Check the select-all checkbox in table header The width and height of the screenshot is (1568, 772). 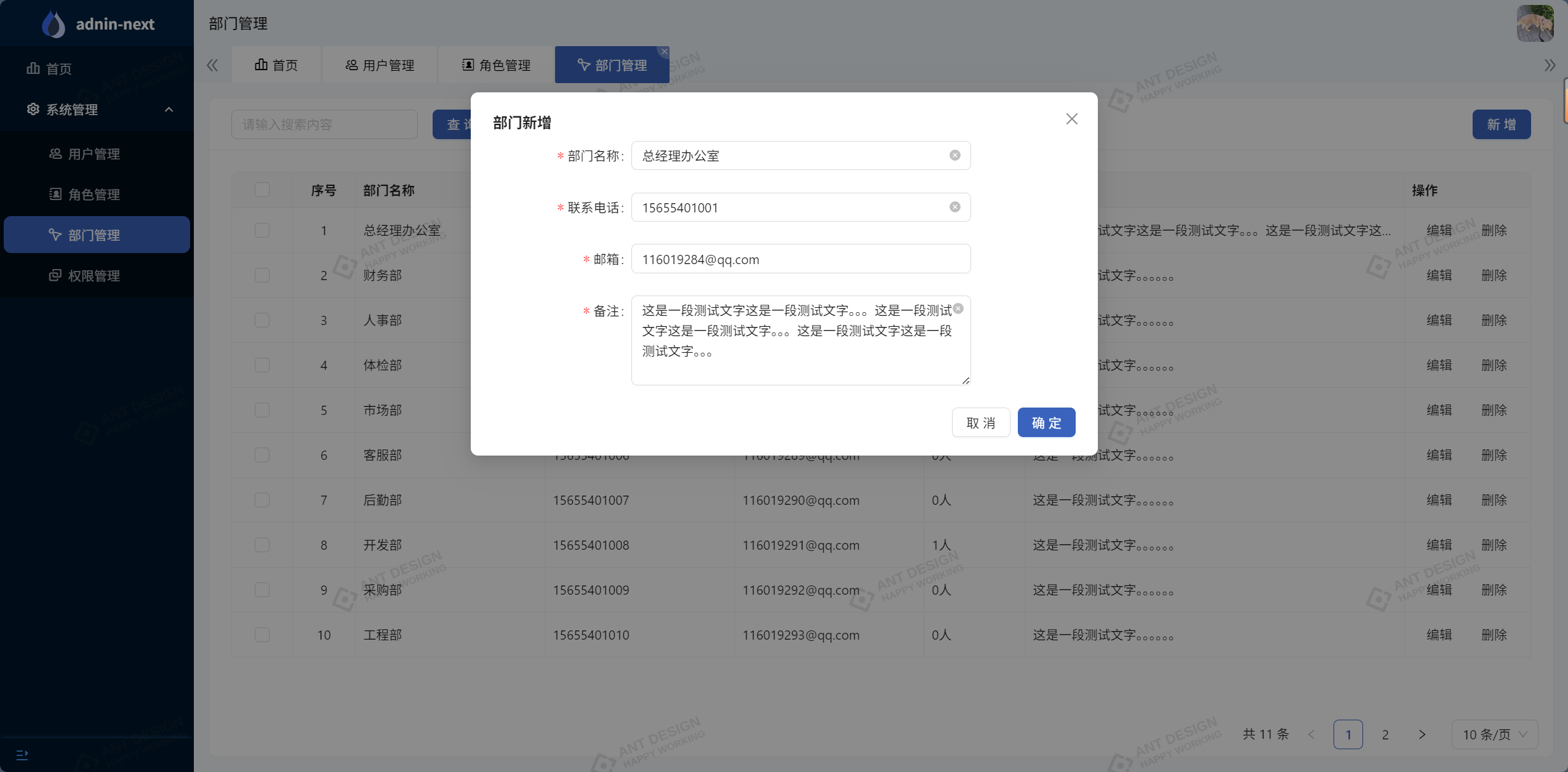pos(262,190)
